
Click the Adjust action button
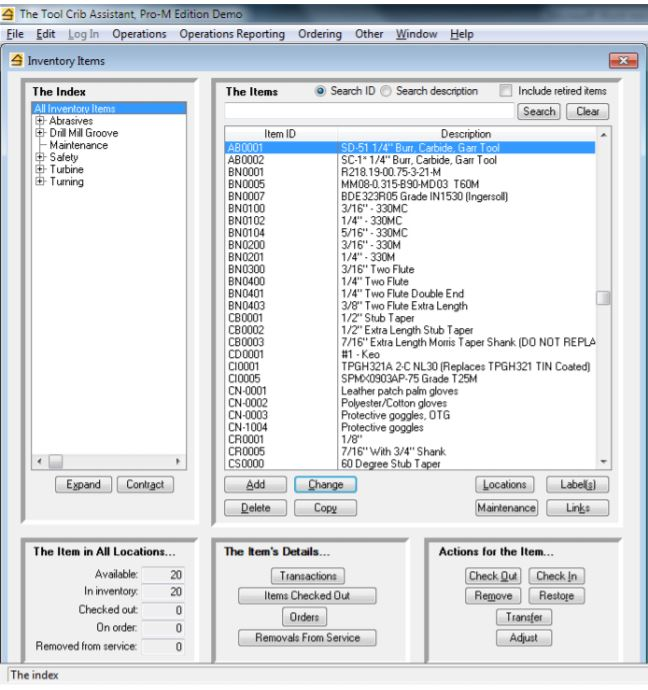click(524, 638)
